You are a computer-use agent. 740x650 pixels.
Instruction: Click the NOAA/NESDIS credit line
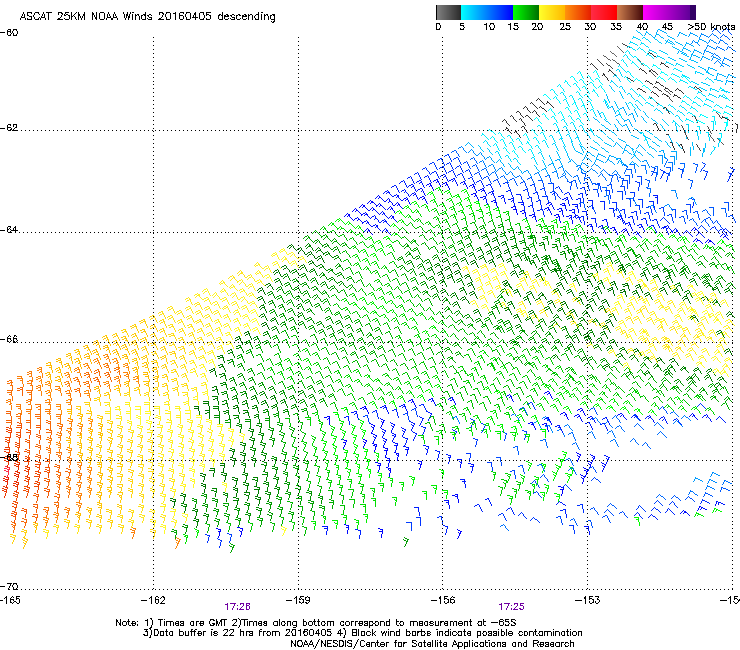(x=432, y=644)
